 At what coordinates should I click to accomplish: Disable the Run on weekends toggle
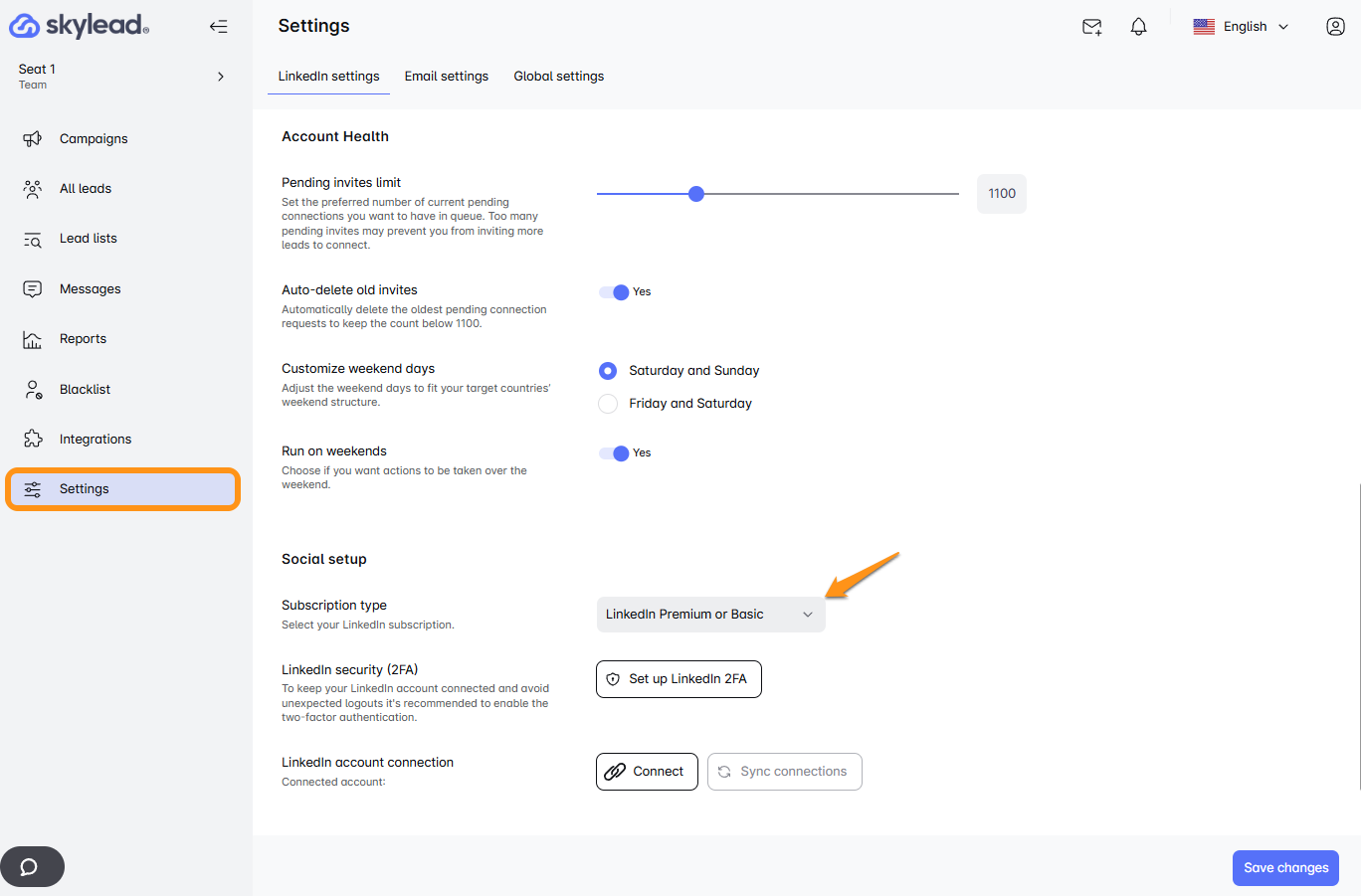[x=614, y=453]
